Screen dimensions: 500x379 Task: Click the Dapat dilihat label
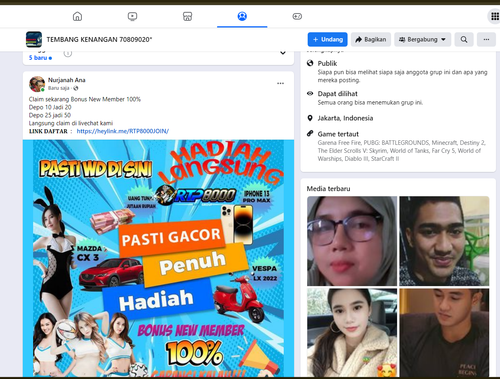click(x=337, y=94)
